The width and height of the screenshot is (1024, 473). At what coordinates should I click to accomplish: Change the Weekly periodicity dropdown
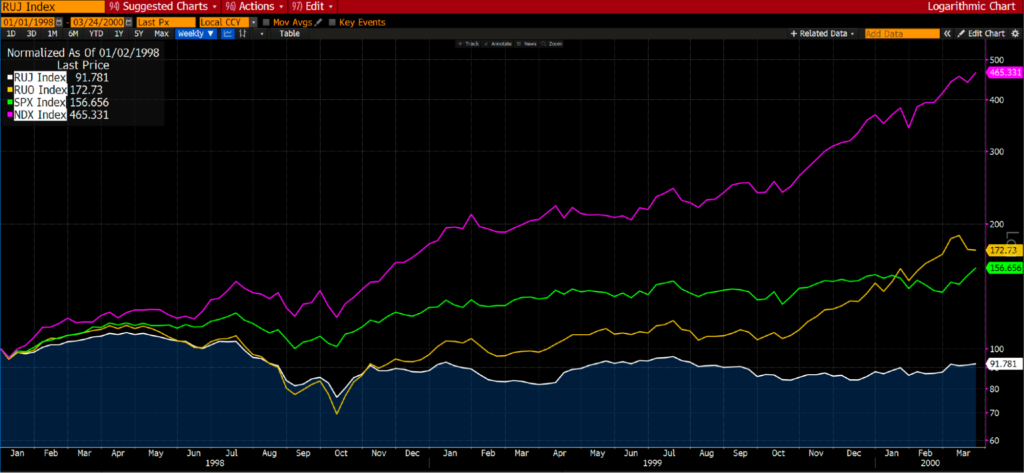[x=196, y=33]
